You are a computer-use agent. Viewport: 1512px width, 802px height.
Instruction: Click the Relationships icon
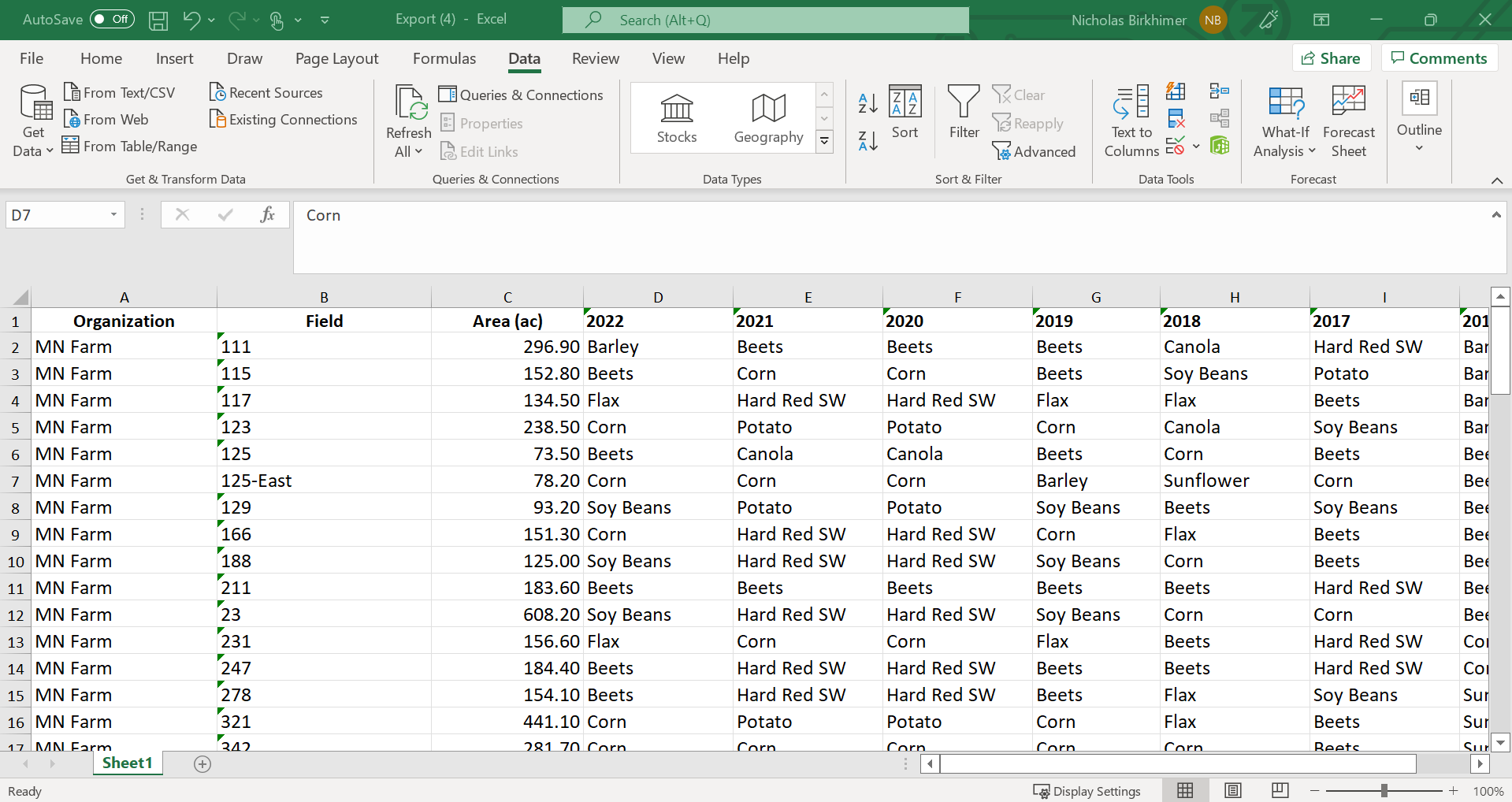point(1220,119)
